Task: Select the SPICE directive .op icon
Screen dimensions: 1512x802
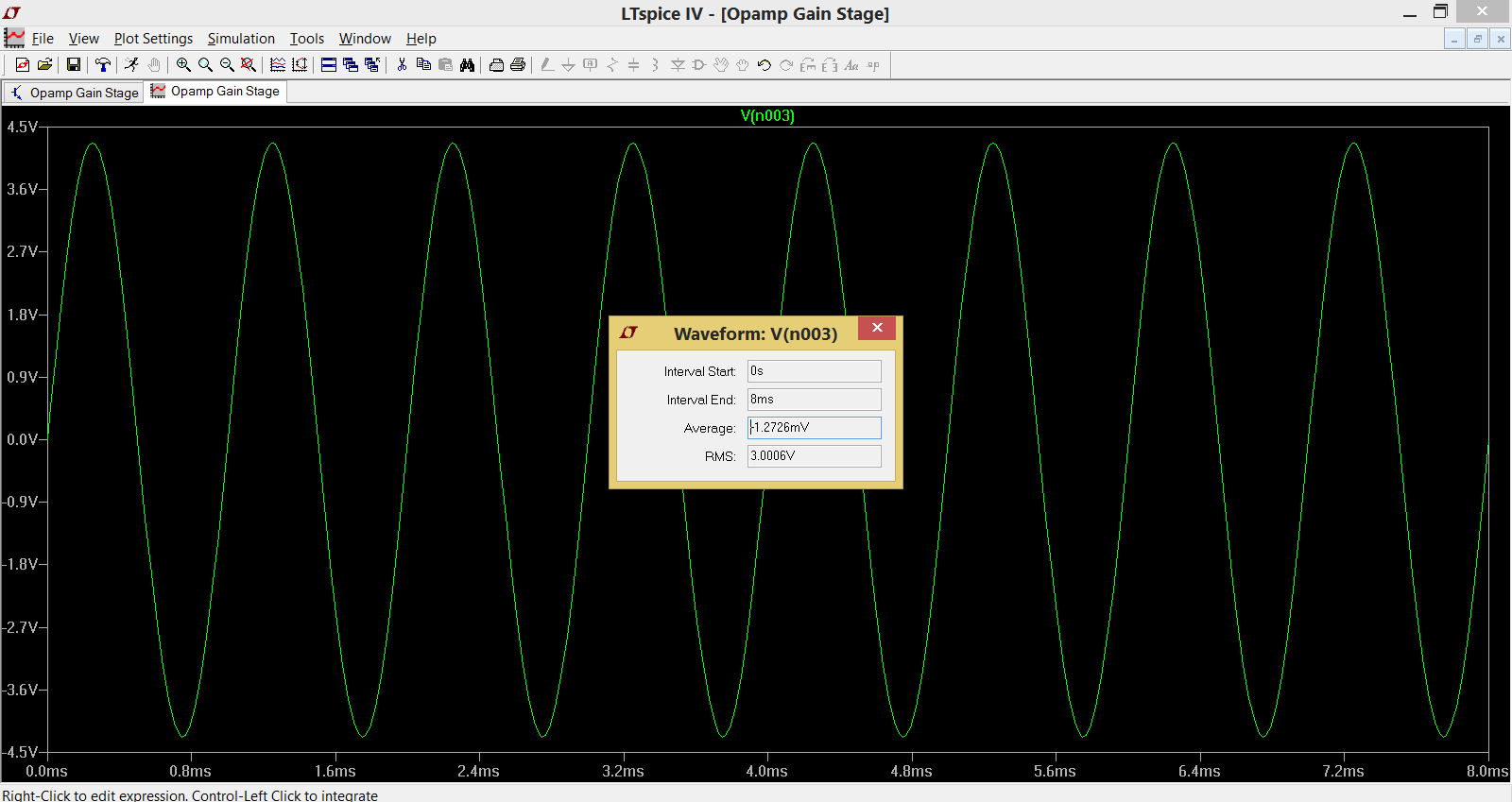Action: point(873,64)
